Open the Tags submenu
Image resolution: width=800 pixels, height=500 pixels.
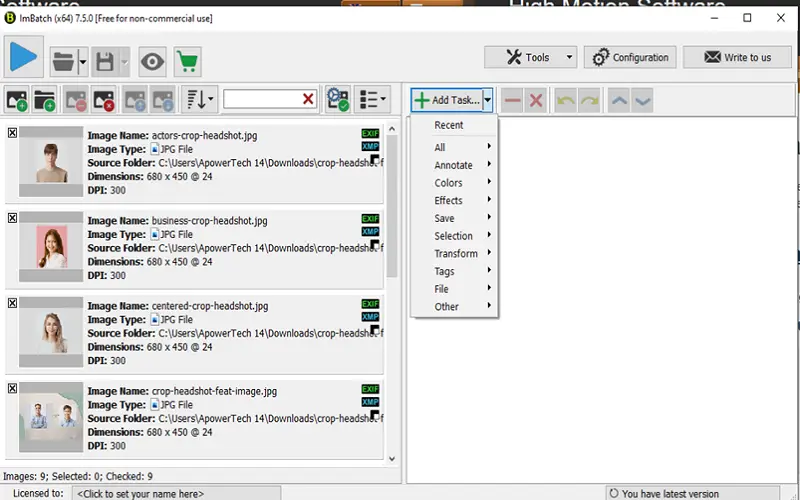click(x=454, y=271)
